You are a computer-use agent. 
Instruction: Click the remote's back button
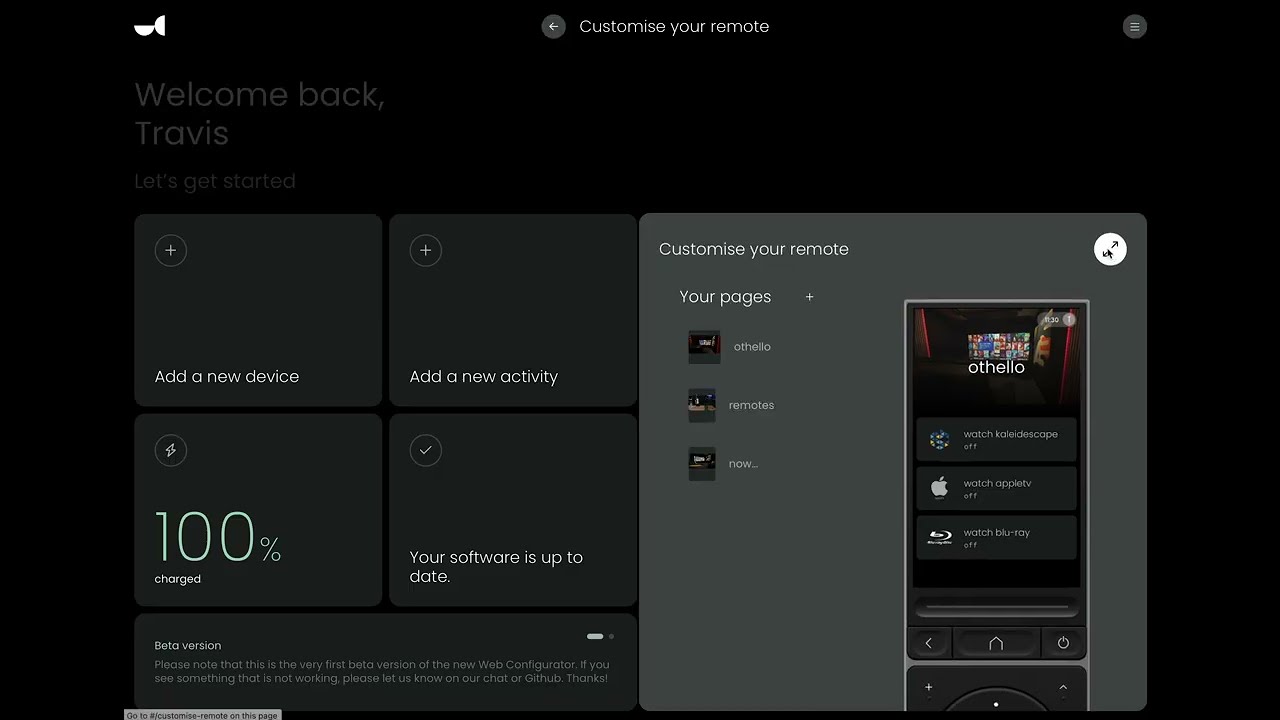[x=929, y=643]
